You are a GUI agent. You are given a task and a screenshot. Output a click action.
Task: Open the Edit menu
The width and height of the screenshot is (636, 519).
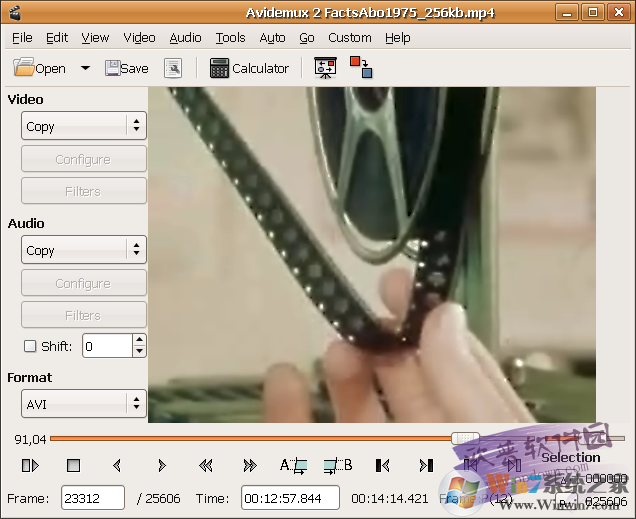[57, 38]
